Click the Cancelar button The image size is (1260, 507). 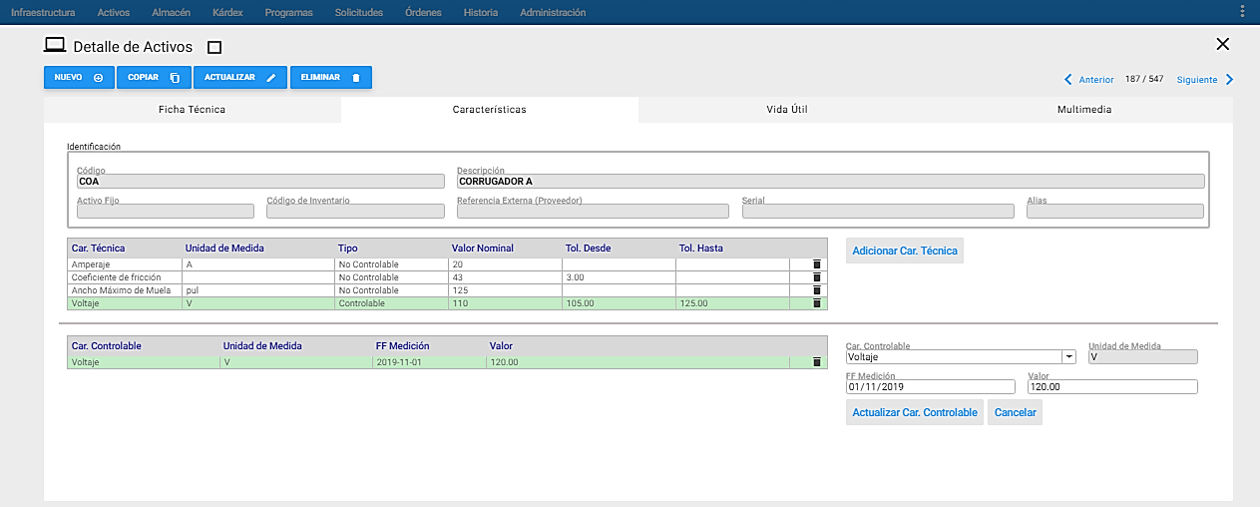(1015, 412)
